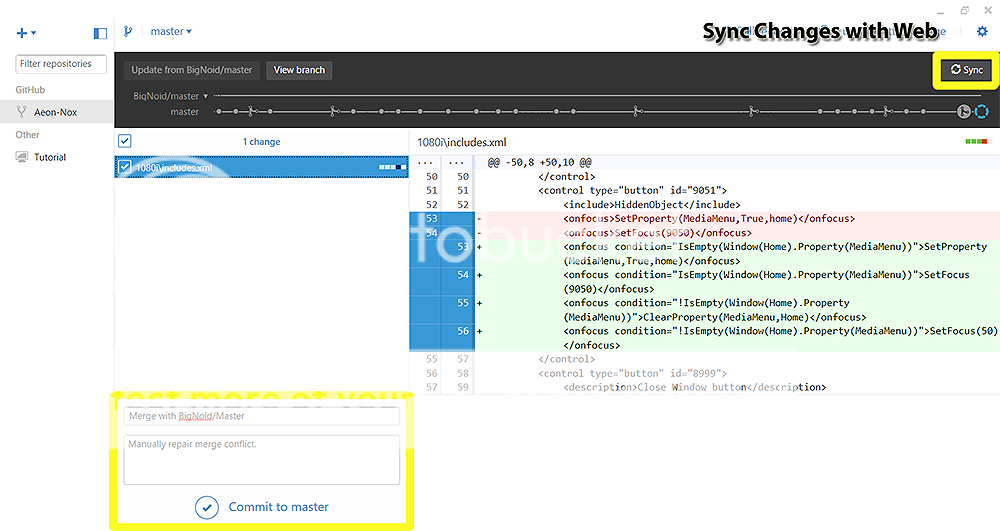Select added line 53 in the diff
Screen dimensions: 1000x531
462,247
